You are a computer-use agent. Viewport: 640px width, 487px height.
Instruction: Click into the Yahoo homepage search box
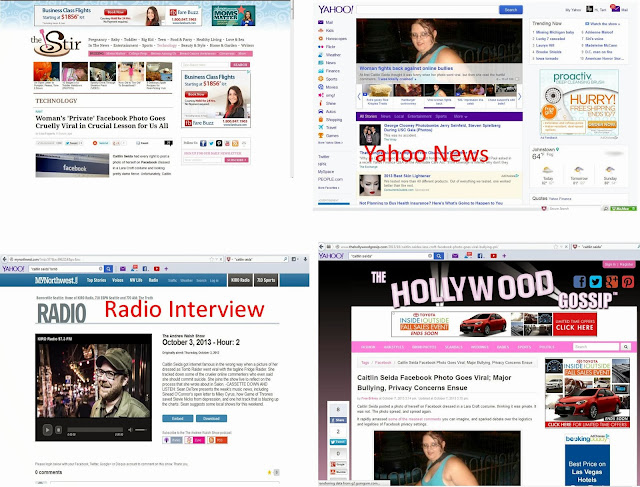[427, 9]
